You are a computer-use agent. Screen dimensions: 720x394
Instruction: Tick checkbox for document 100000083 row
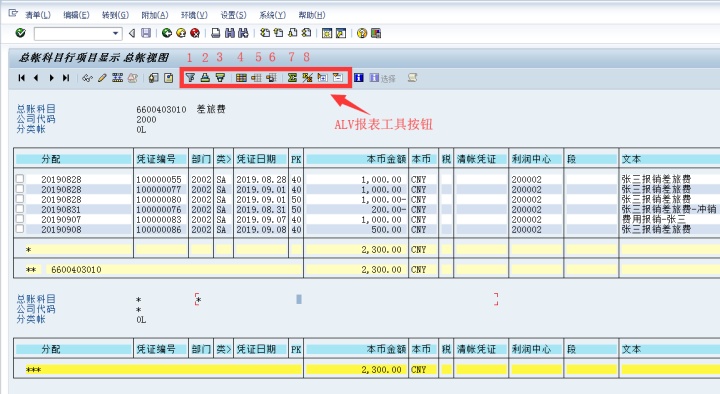pos(20,219)
